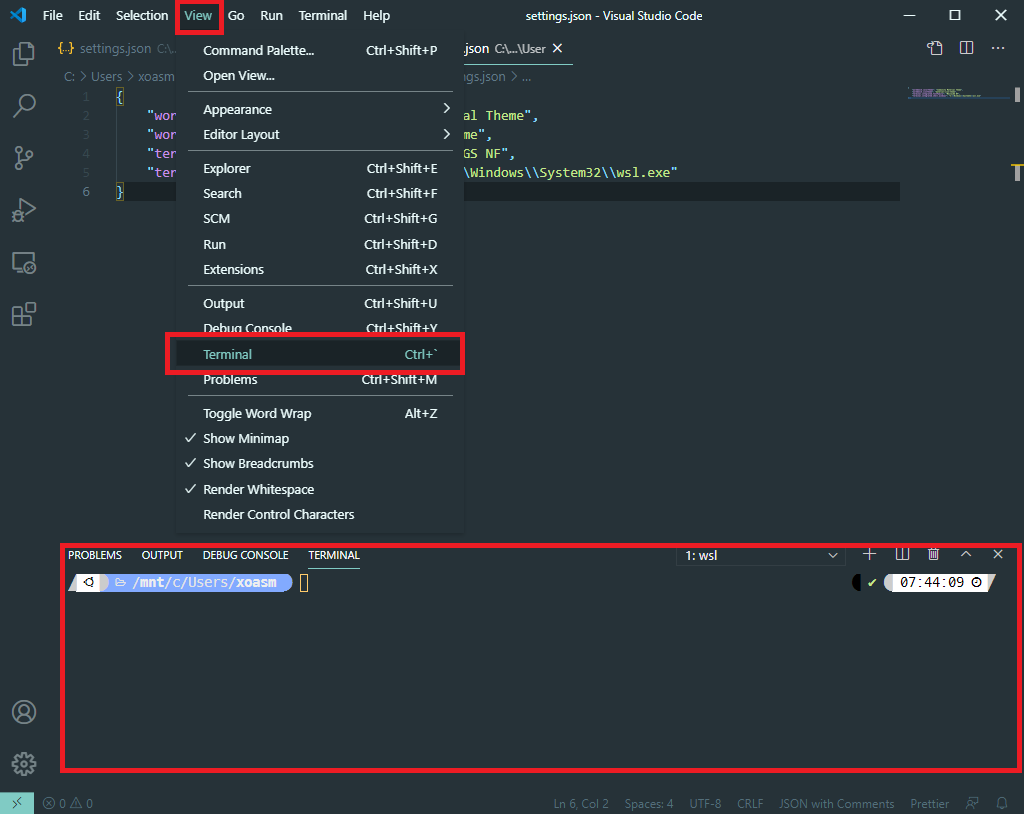
Task: Select Search in the View menu
Action: tap(320, 193)
